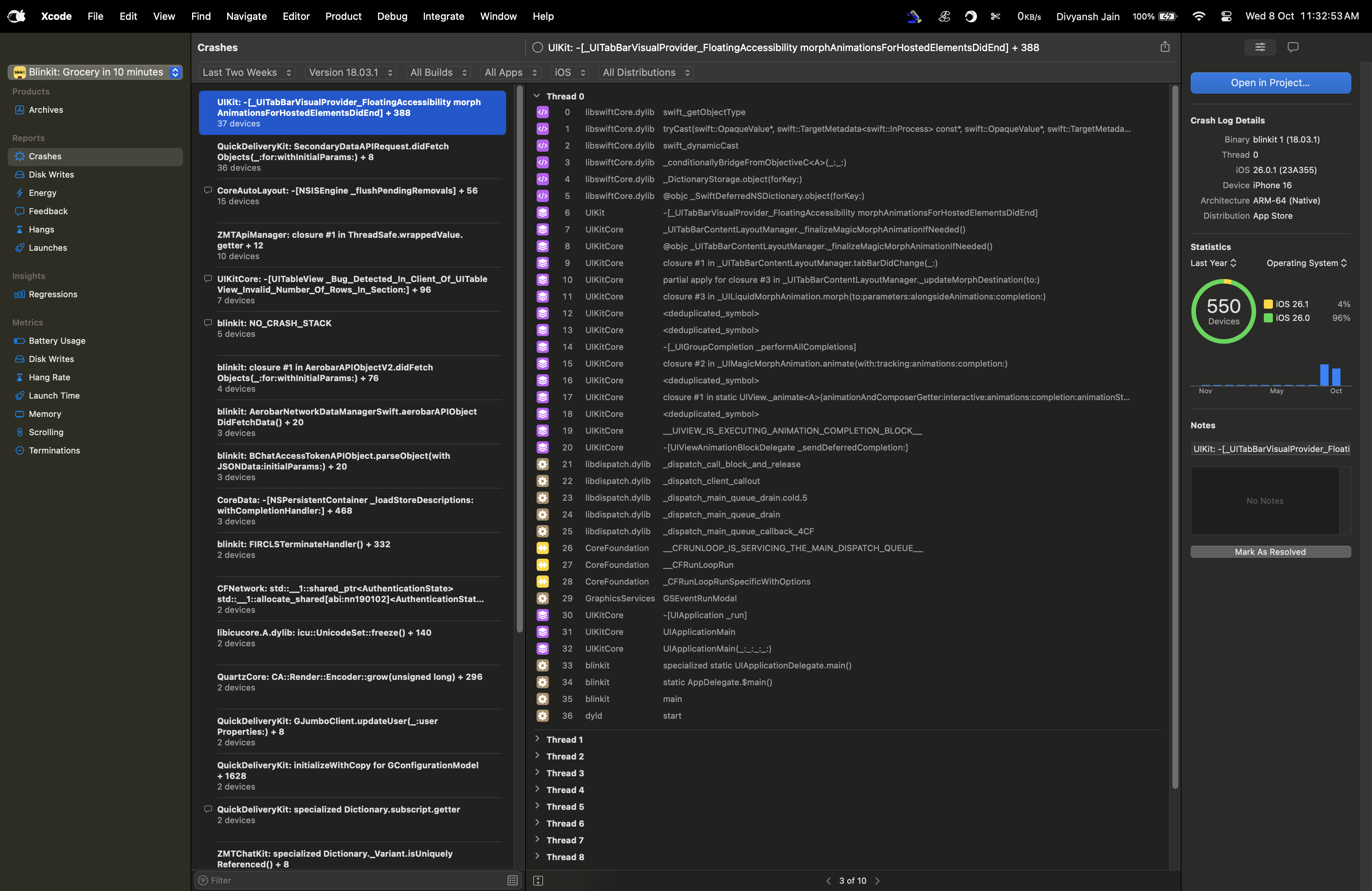
Task: Toggle the crash list view options icon
Action: (x=512, y=880)
